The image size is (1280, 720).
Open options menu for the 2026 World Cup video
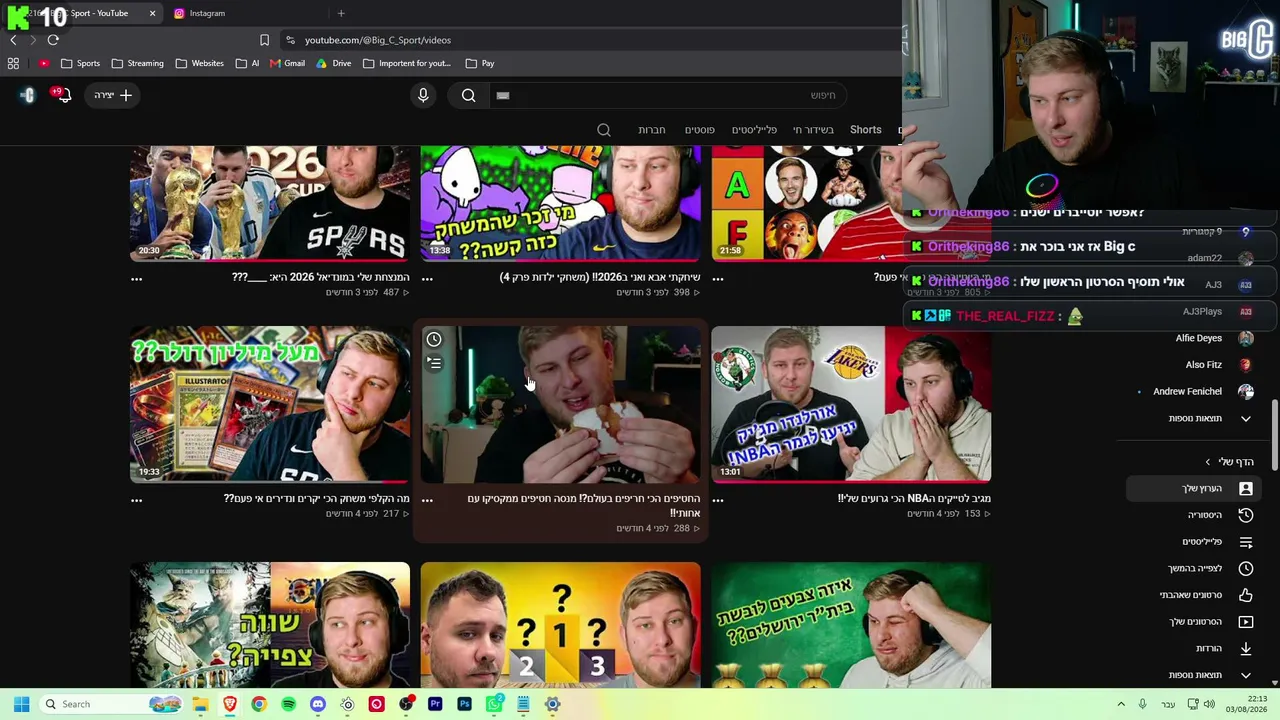tap(136, 278)
